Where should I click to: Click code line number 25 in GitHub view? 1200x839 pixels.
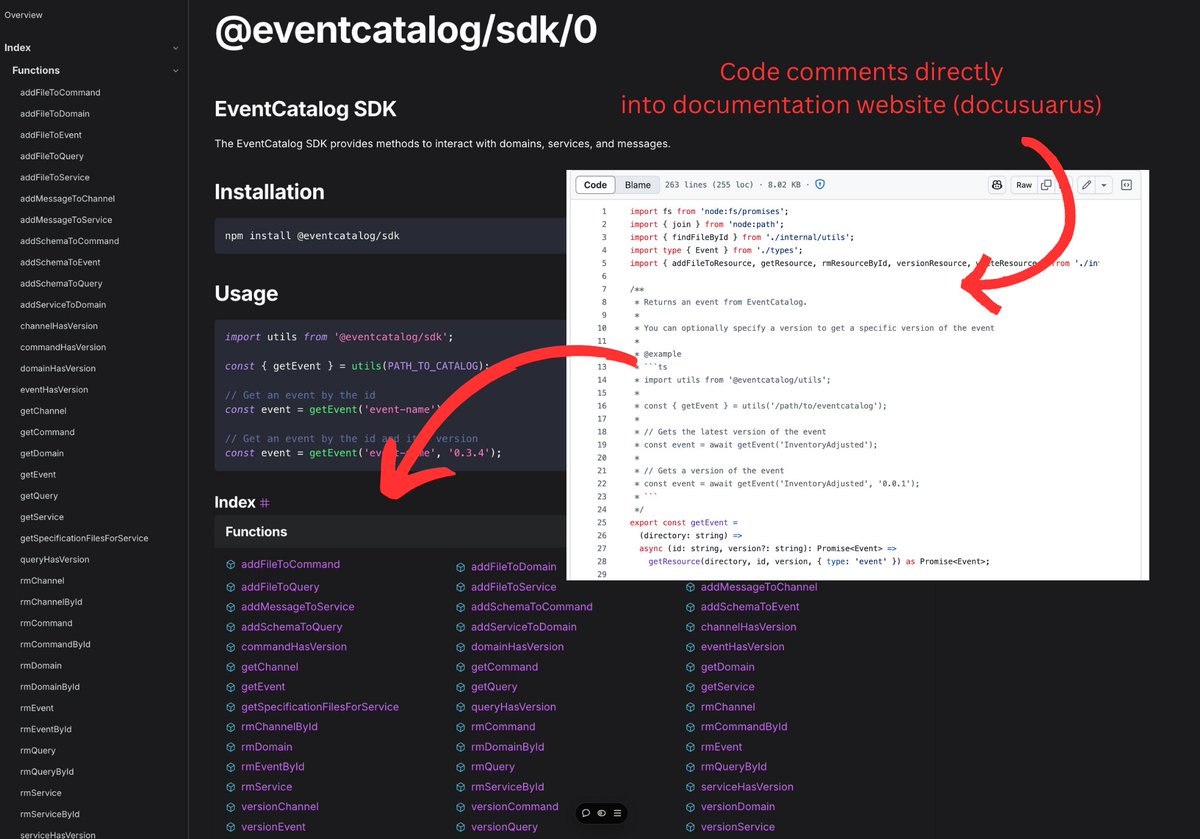pos(601,523)
